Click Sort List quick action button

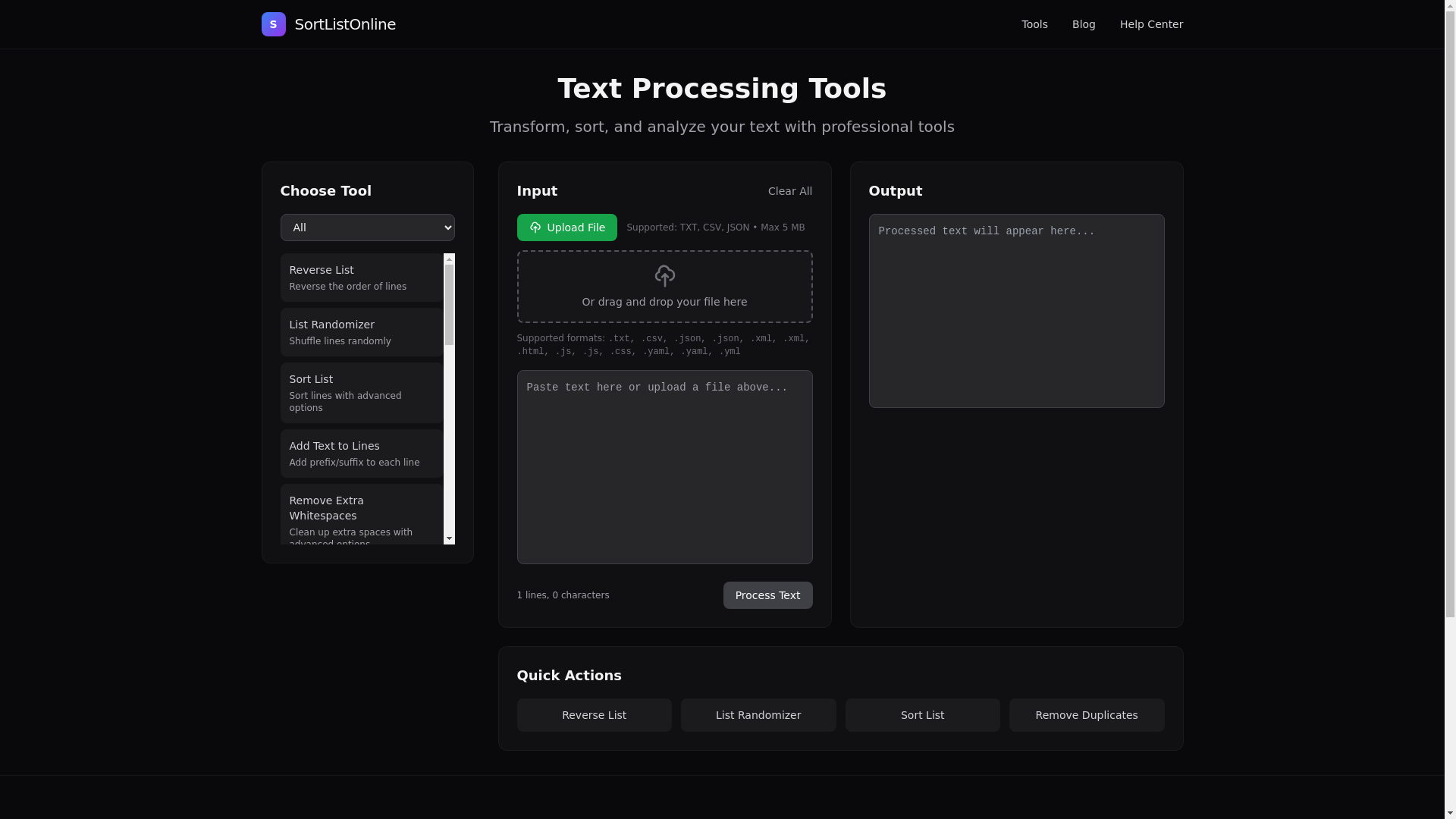922,715
